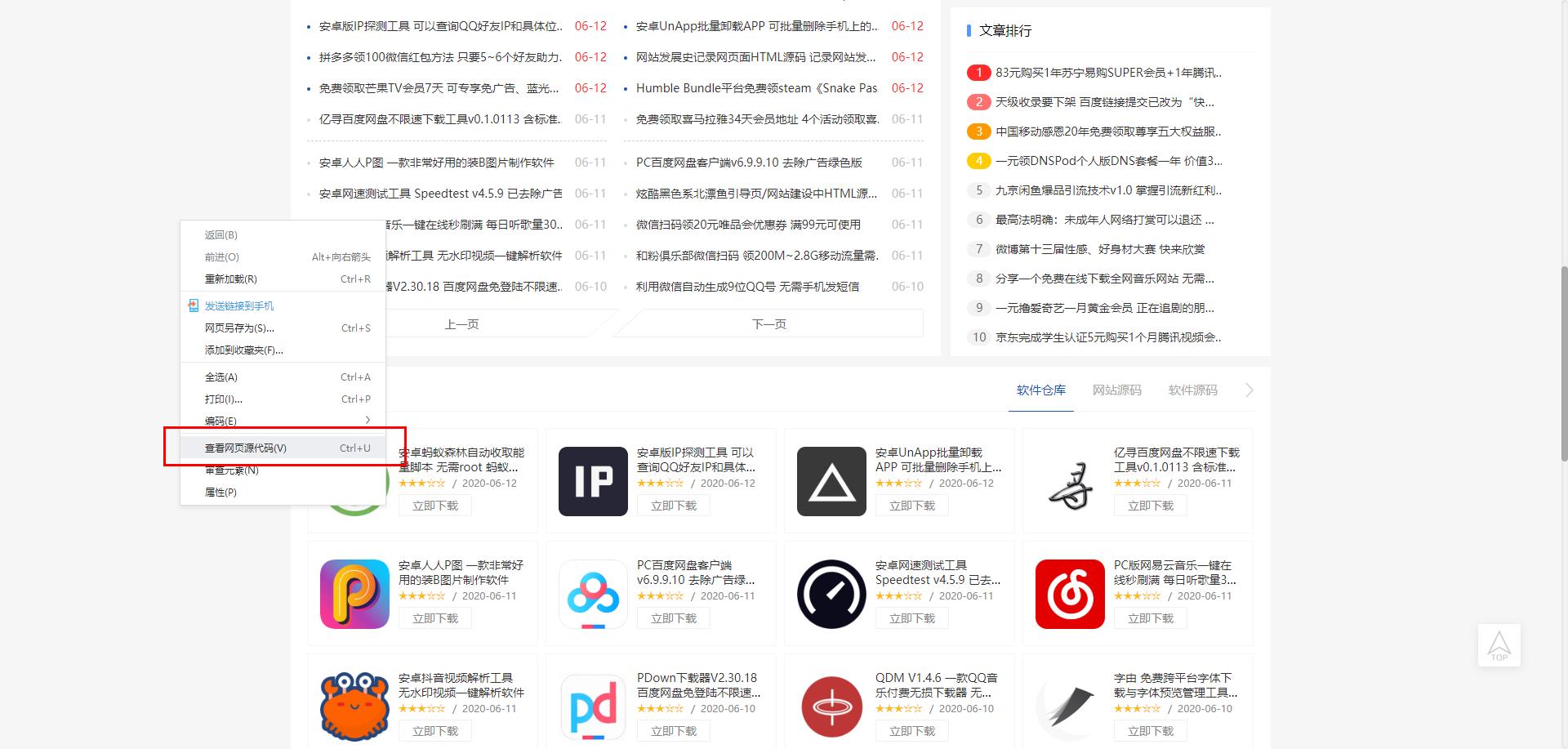Switch to the 网站源码 tab

tap(1116, 390)
